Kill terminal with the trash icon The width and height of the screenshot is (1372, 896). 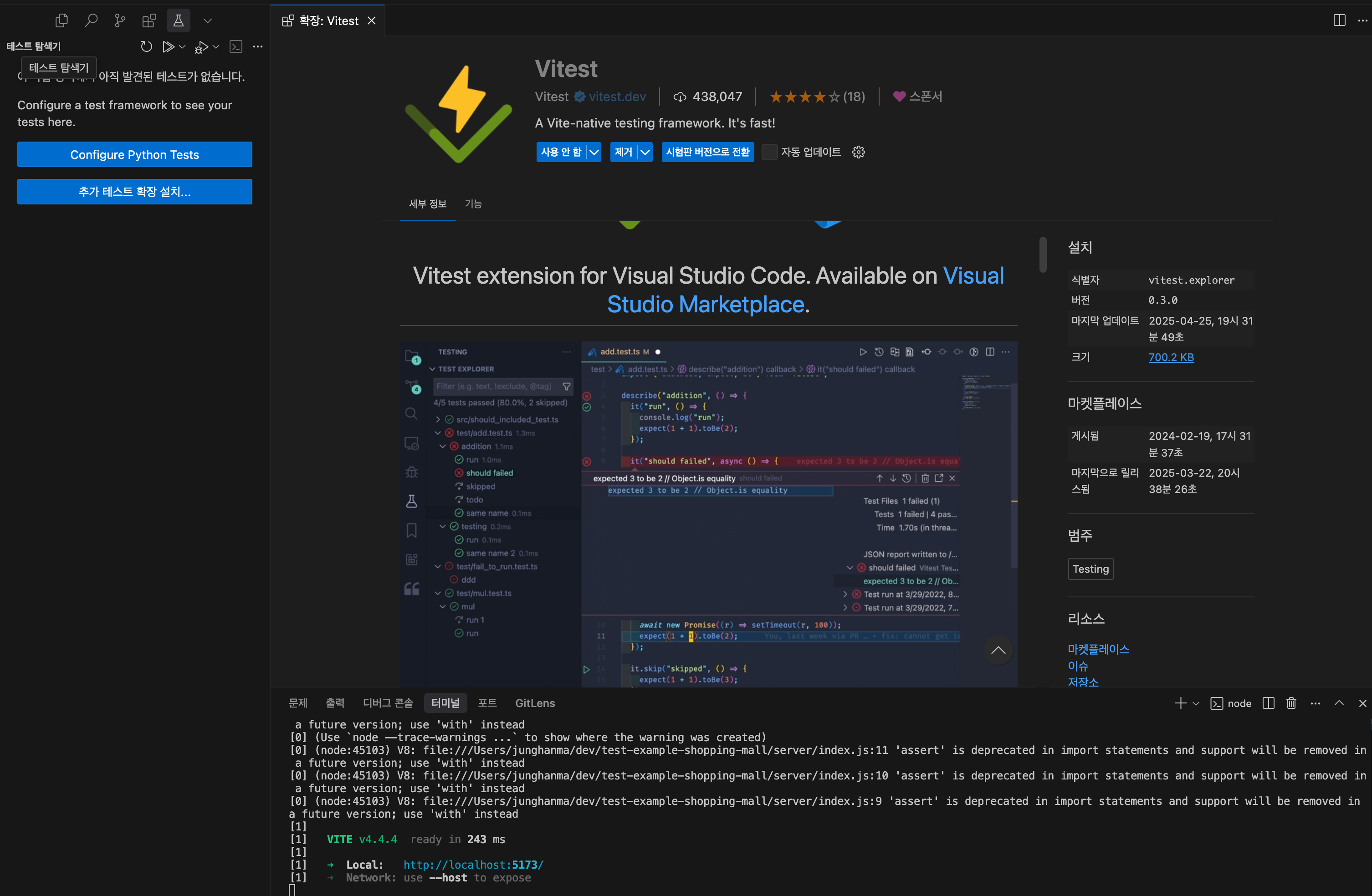point(1291,703)
